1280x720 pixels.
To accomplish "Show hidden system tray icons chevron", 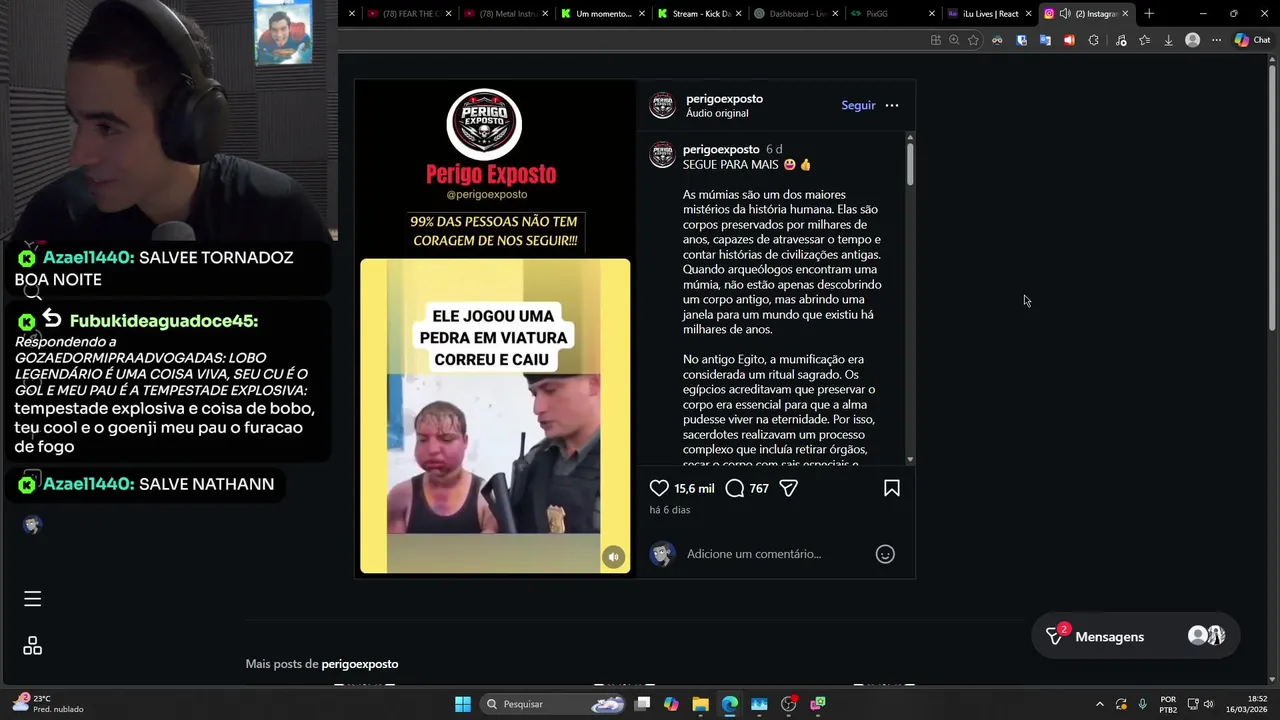I will coord(1100,704).
